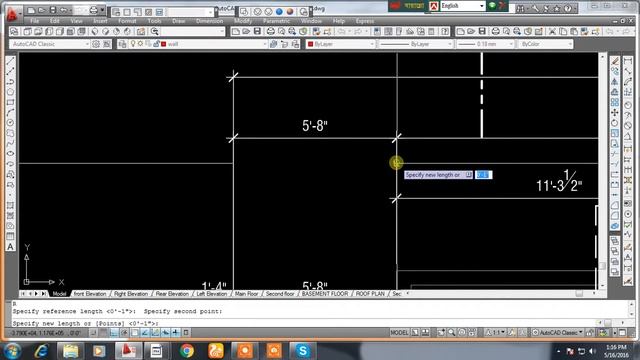Open the ByLayer color control dropdown
Viewport: 640px width, 360px height.
click(340, 44)
